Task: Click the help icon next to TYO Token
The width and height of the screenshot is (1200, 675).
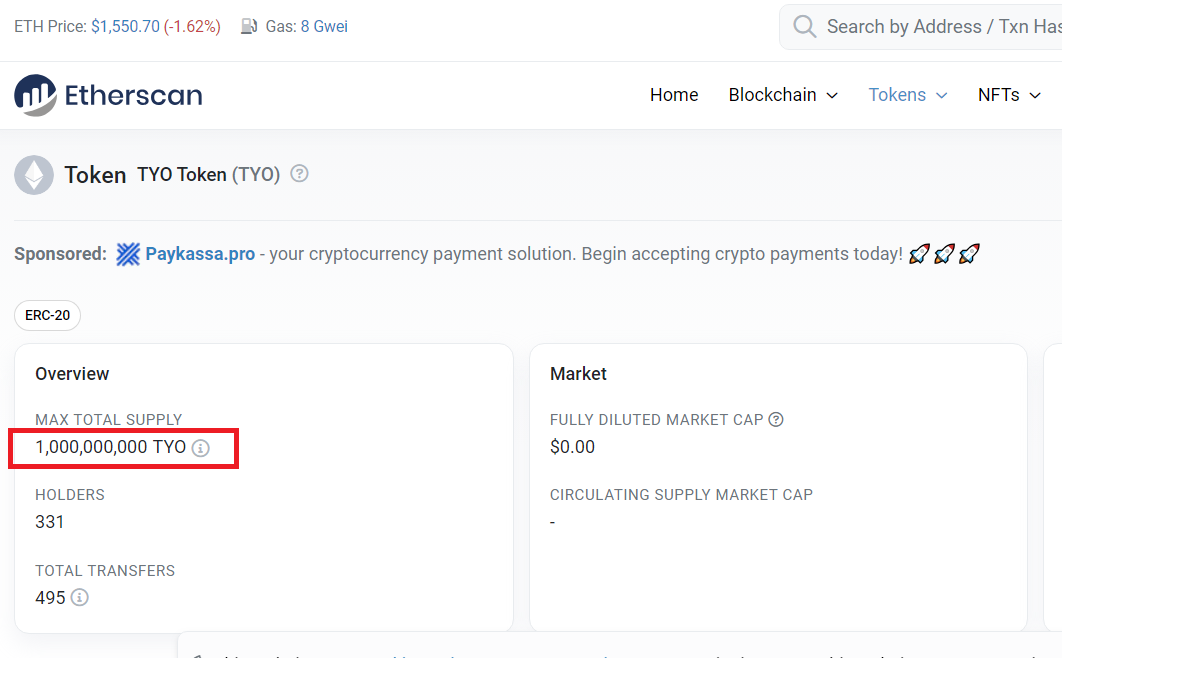Action: (x=299, y=174)
